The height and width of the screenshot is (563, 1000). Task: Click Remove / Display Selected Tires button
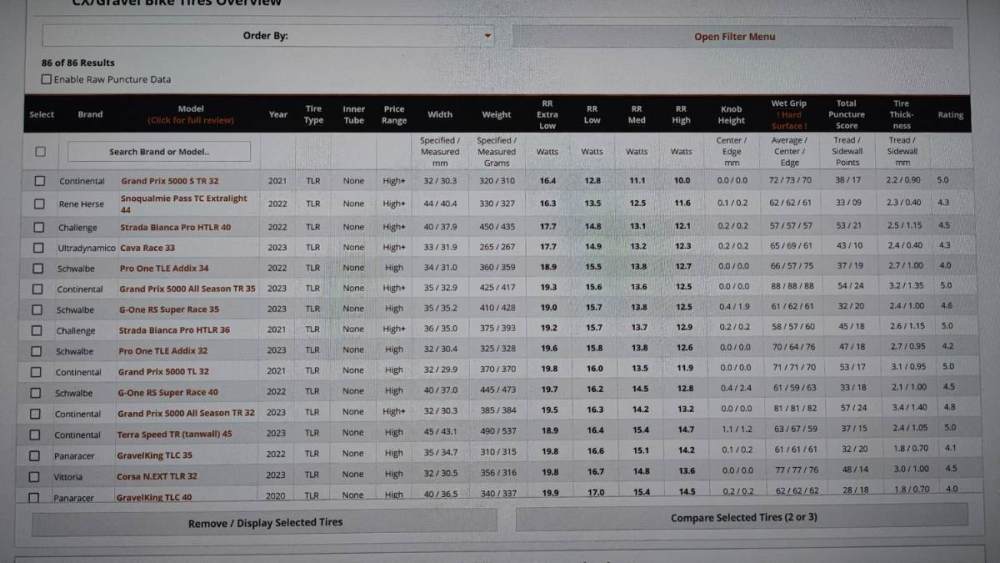[x=265, y=522]
